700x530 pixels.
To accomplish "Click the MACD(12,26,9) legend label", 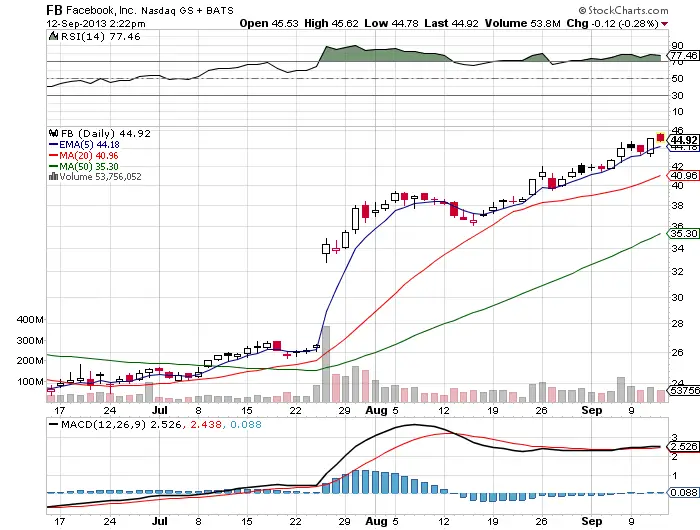I will (x=103, y=424).
